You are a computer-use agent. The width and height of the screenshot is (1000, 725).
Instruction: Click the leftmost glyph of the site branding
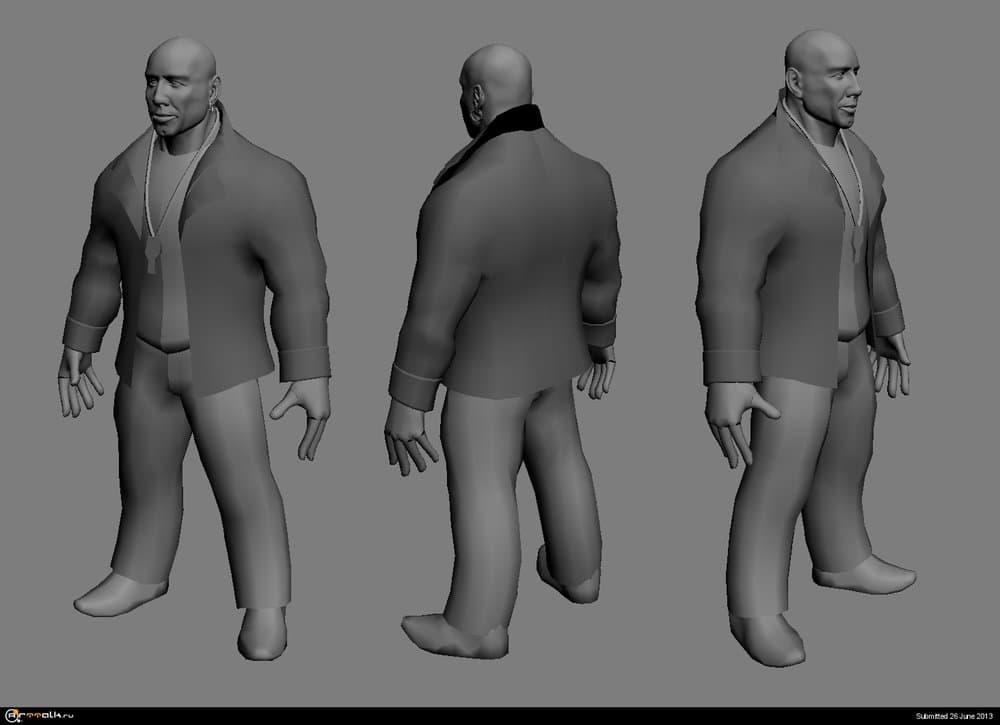[x=9, y=715]
